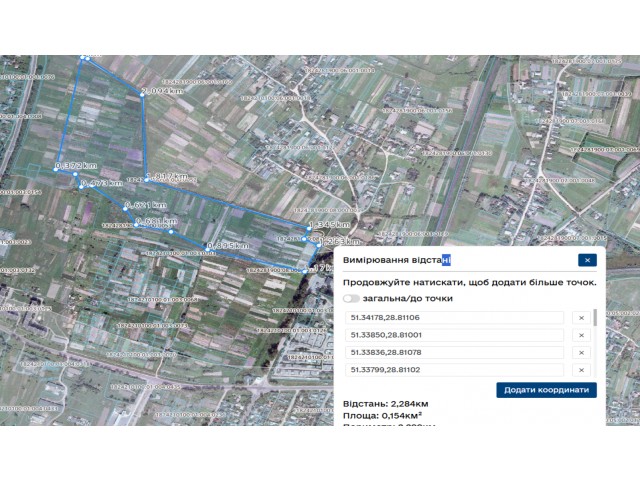
Task: Click the Відстань: 2,284км value
Action: [x=386, y=404]
